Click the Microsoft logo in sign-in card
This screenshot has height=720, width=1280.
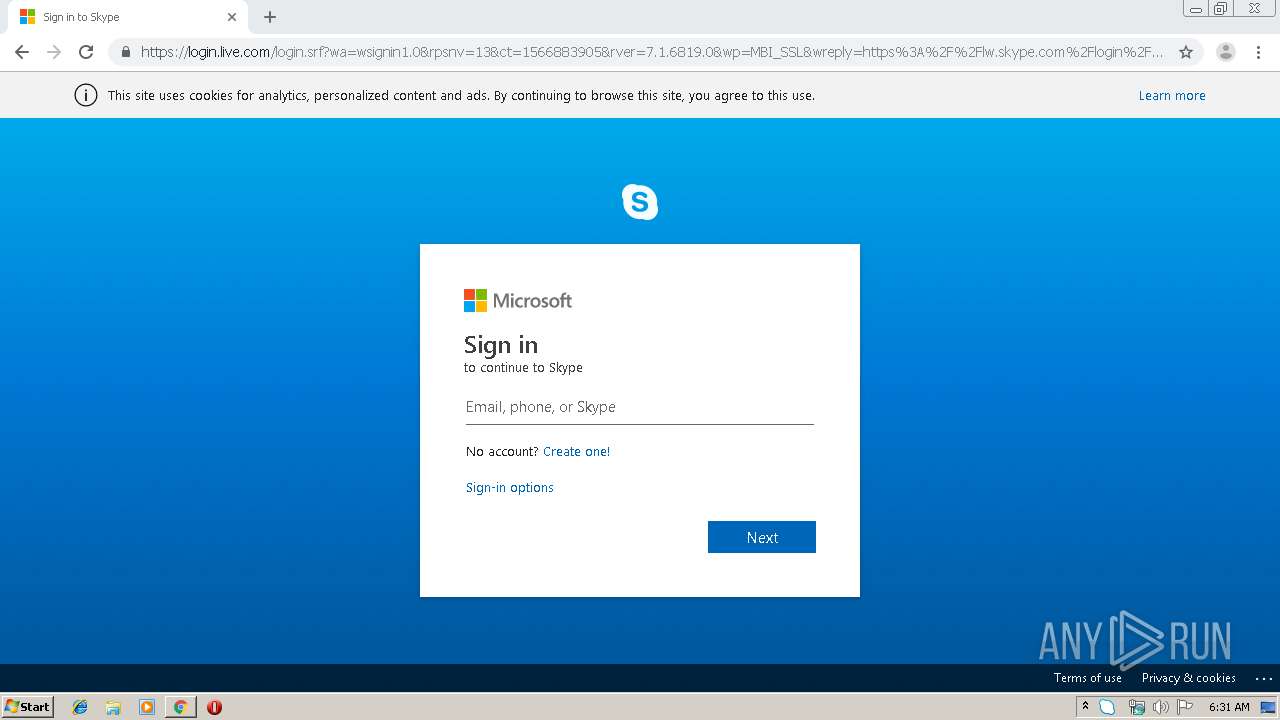[518, 300]
